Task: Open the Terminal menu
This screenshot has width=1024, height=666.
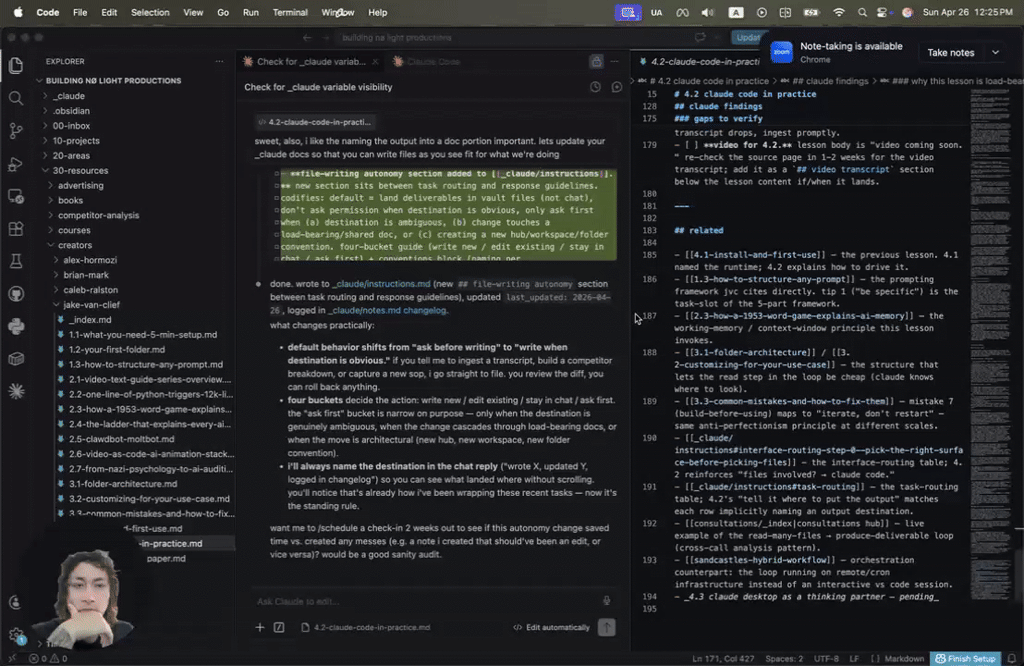Action: (290, 12)
